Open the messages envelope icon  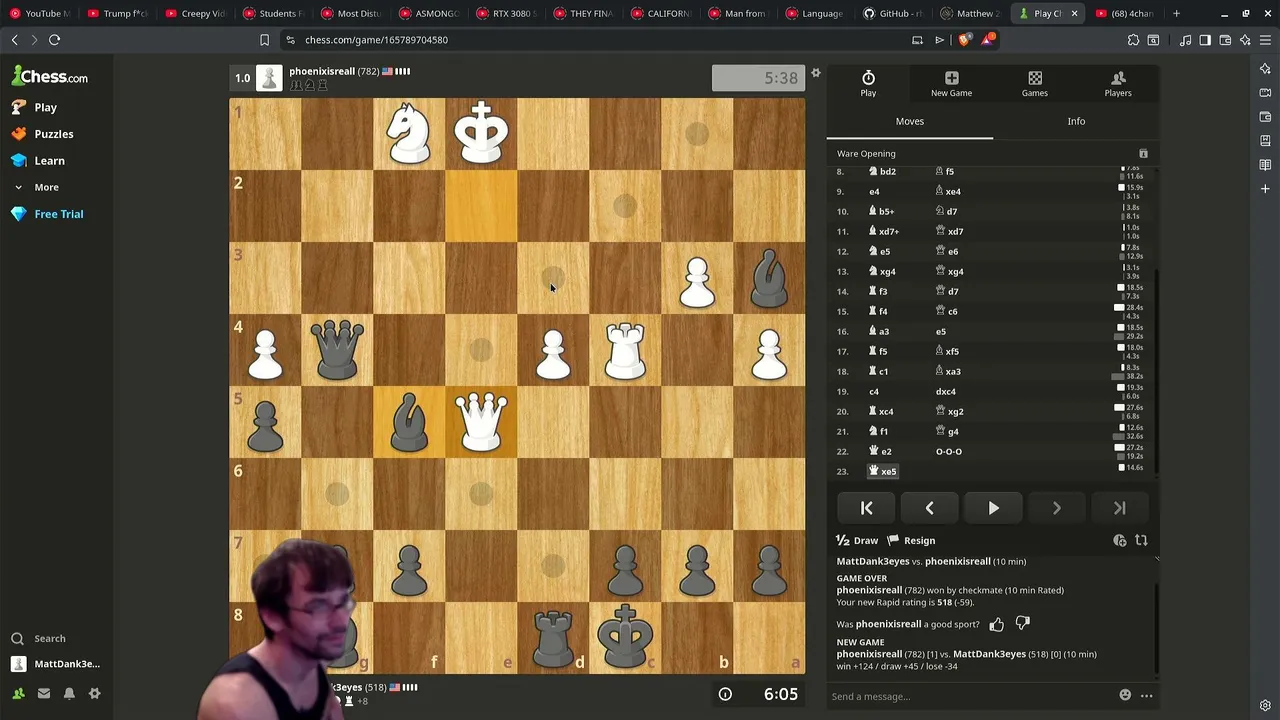44,693
